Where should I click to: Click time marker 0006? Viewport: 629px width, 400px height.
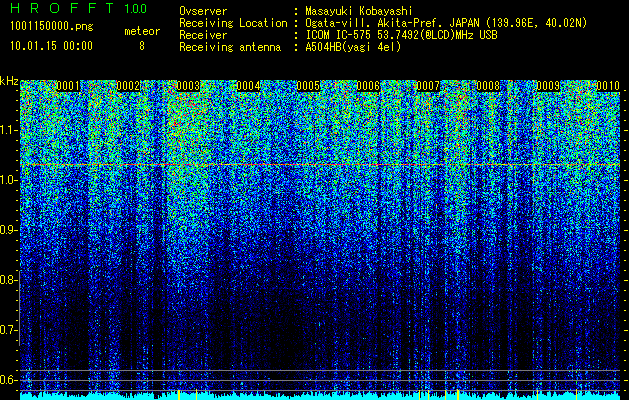click(368, 86)
